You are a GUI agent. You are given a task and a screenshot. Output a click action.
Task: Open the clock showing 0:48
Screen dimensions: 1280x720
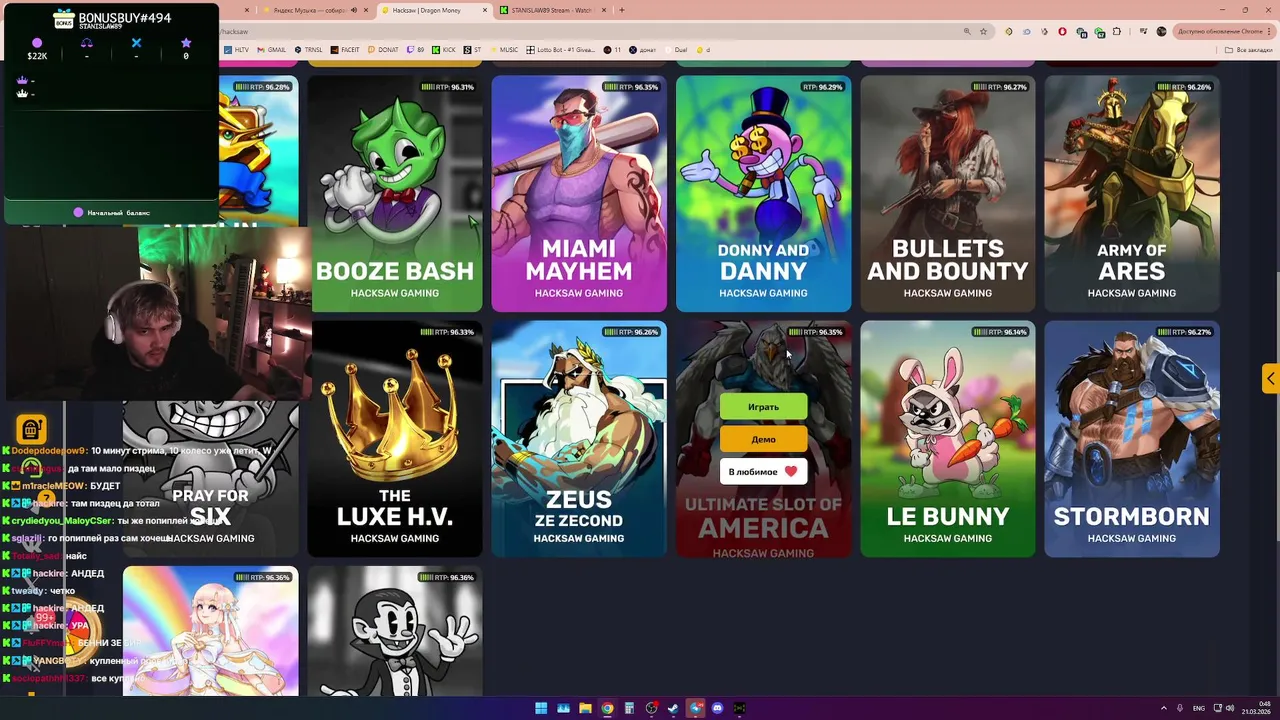(1255, 708)
